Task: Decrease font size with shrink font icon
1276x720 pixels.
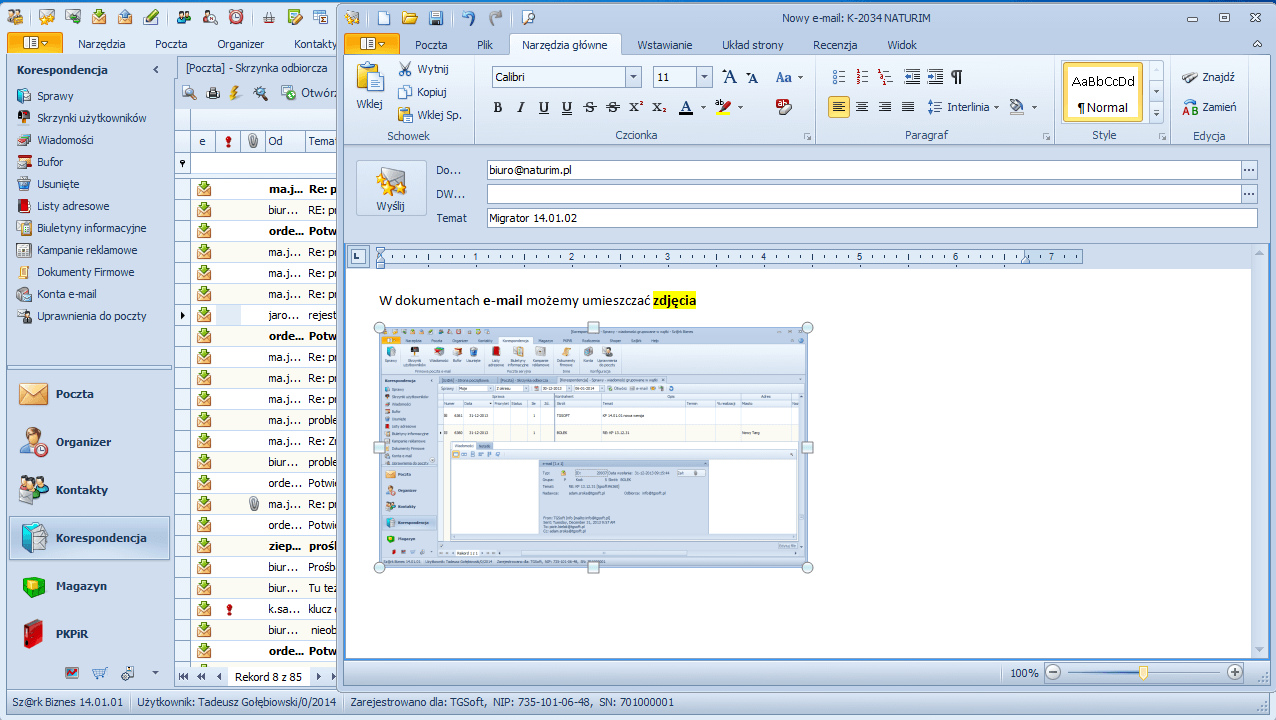Action: pyautogui.click(x=752, y=77)
